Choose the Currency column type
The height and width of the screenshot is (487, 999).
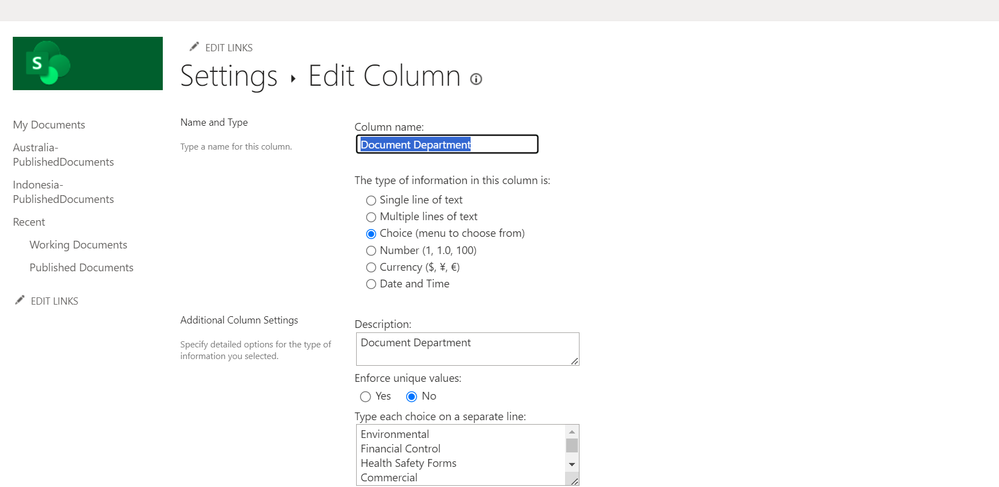click(x=371, y=268)
